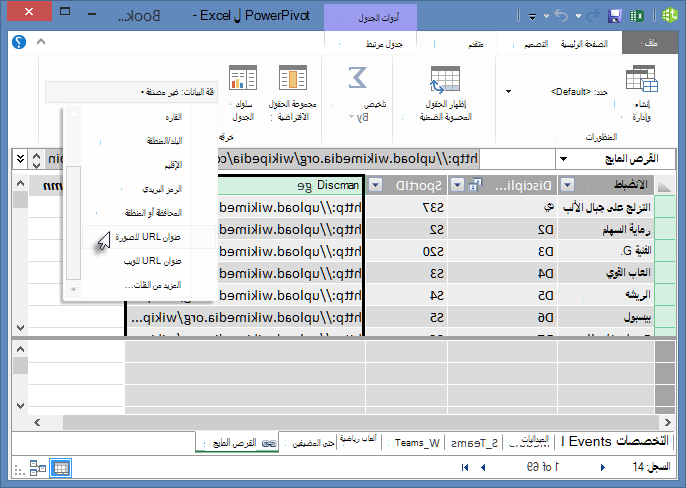Choose عنوان URL للصورة (Image URL) category
Screen dimensions: 686x488
pyautogui.click(x=149, y=237)
